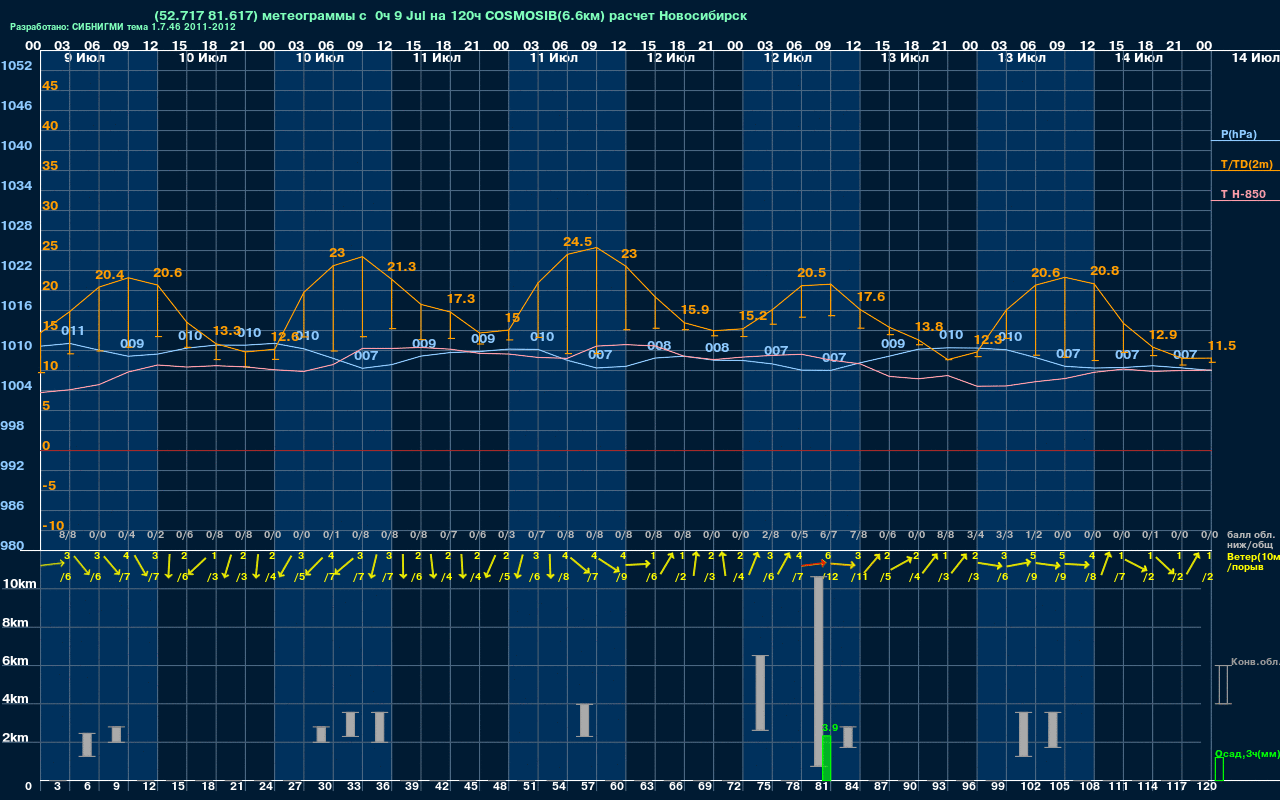
Task: Click the -10 temperature axis label
Action: [54, 526]
